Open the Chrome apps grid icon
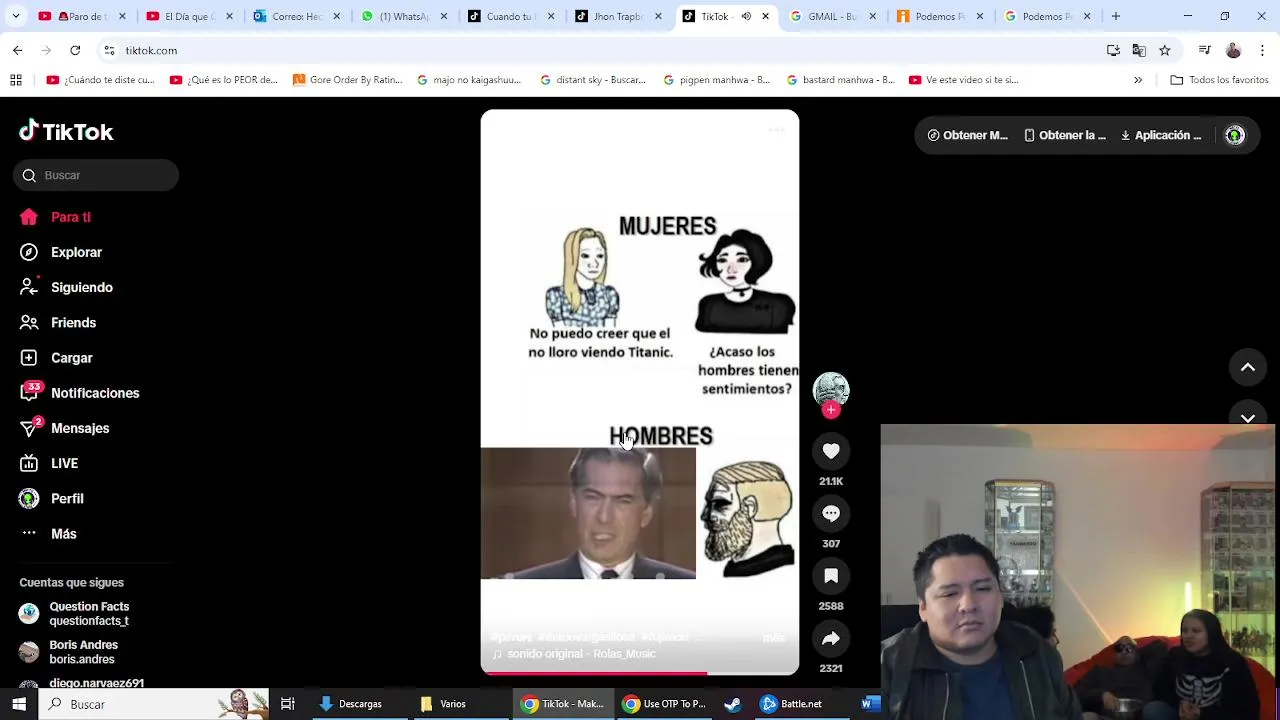The image size is (1280, 720). [x=16, y=80]
